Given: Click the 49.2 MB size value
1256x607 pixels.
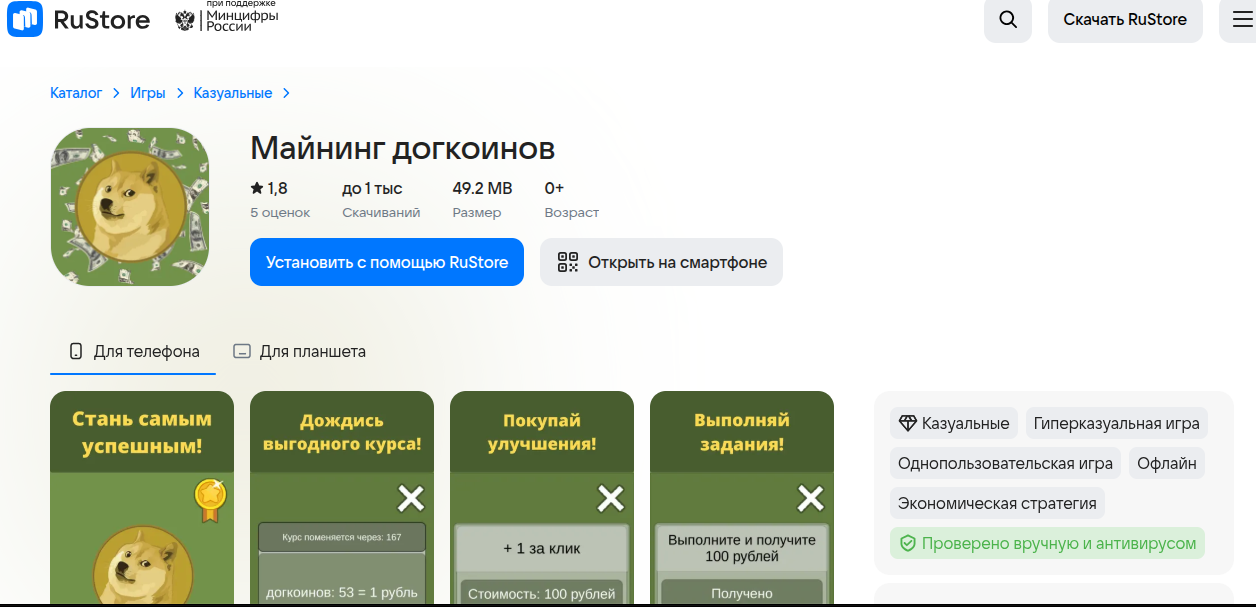Looking at the screenshot, I should (482, 188).
